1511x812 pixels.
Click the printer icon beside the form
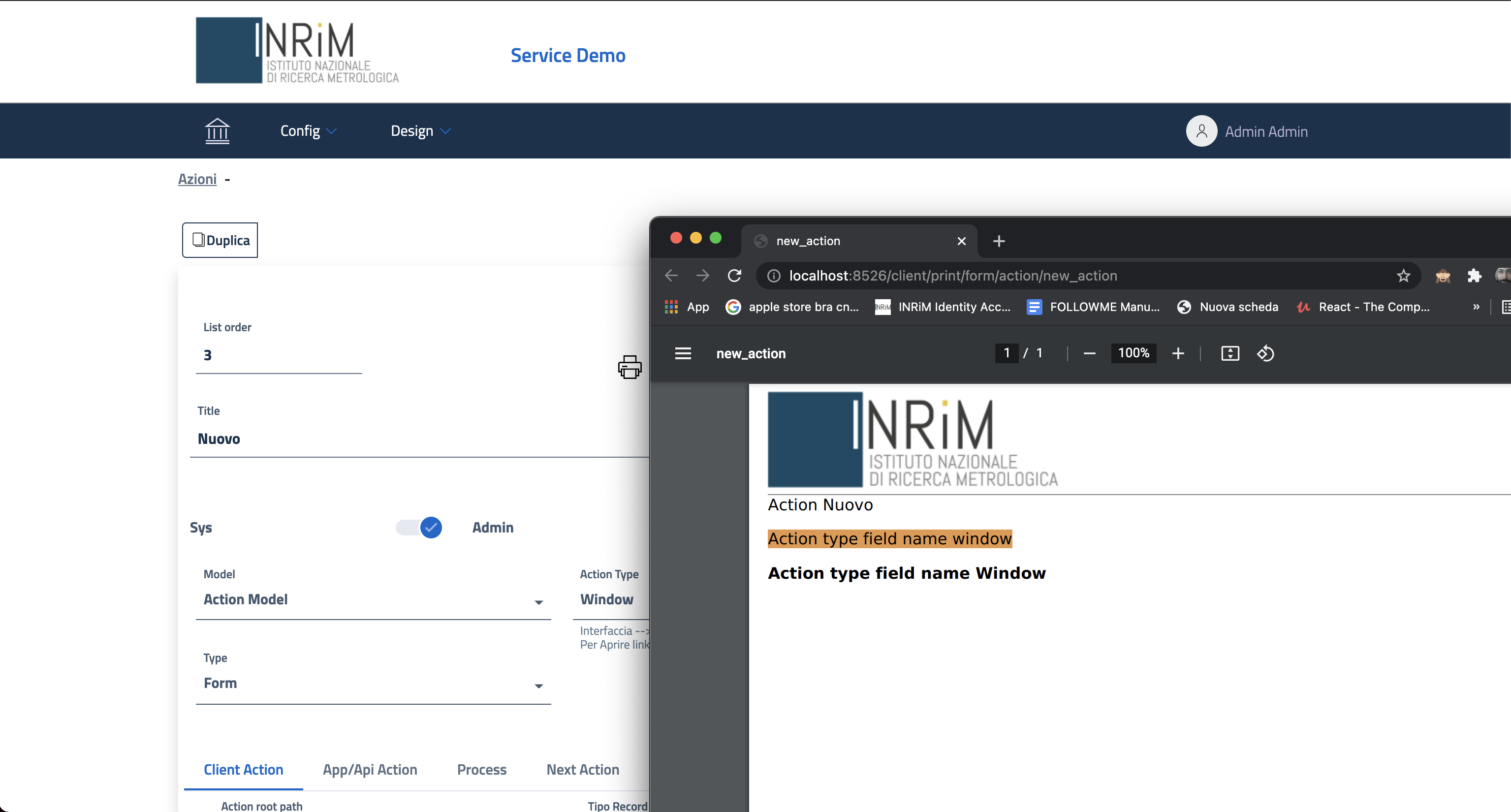630,367
